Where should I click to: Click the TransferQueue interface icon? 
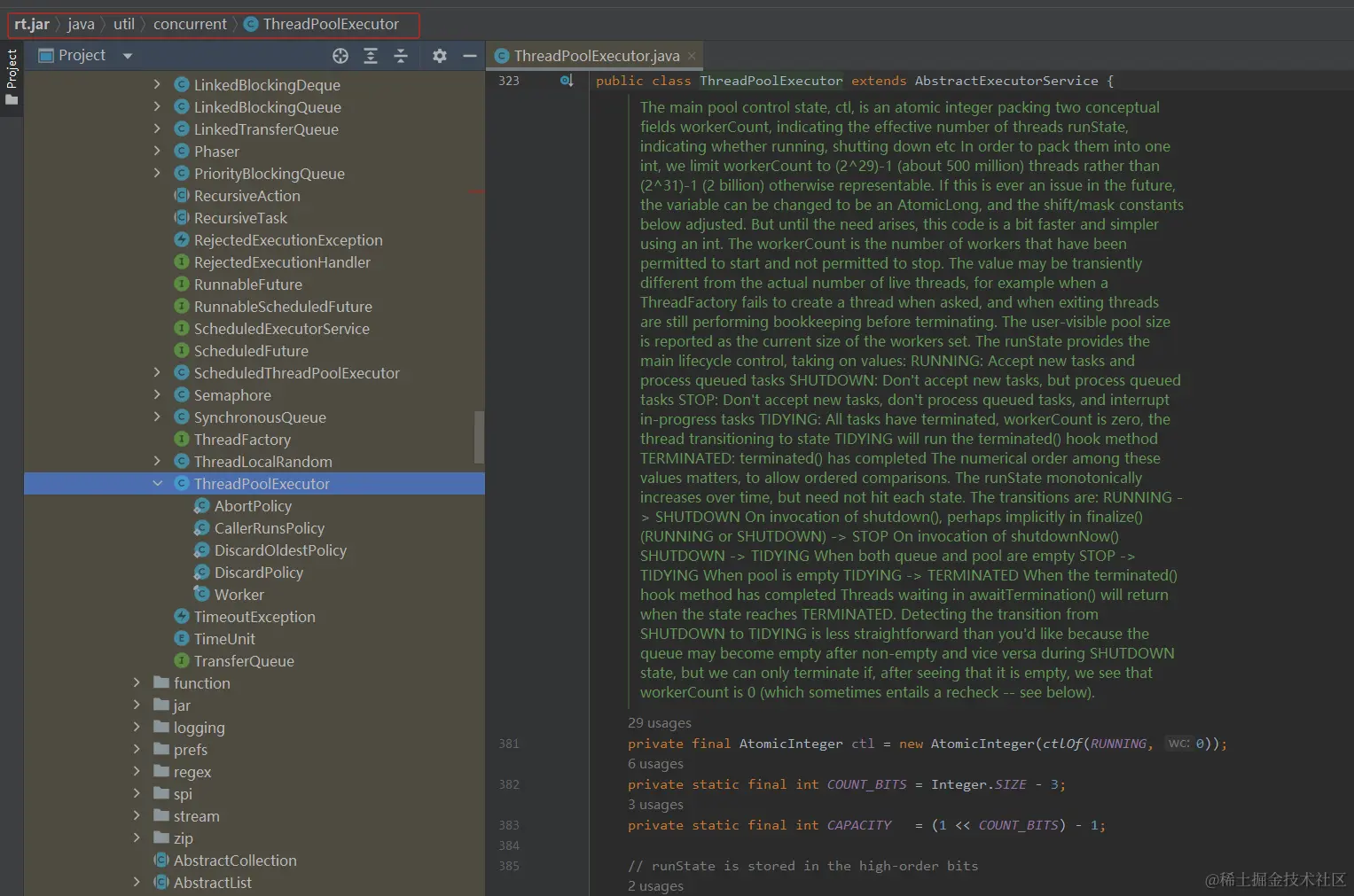click(x=182, y=660)
